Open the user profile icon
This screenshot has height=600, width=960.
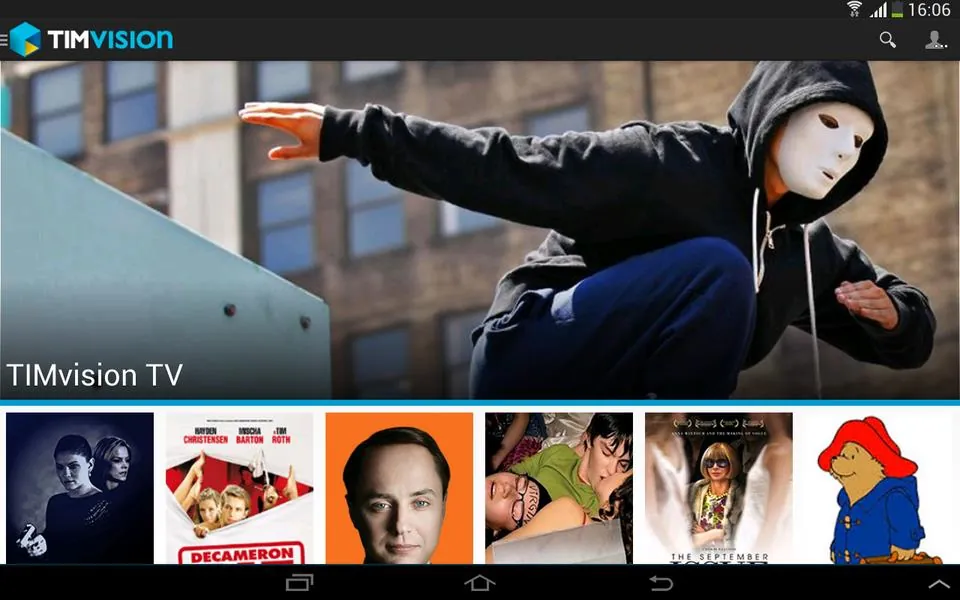[x=936, y=40]
